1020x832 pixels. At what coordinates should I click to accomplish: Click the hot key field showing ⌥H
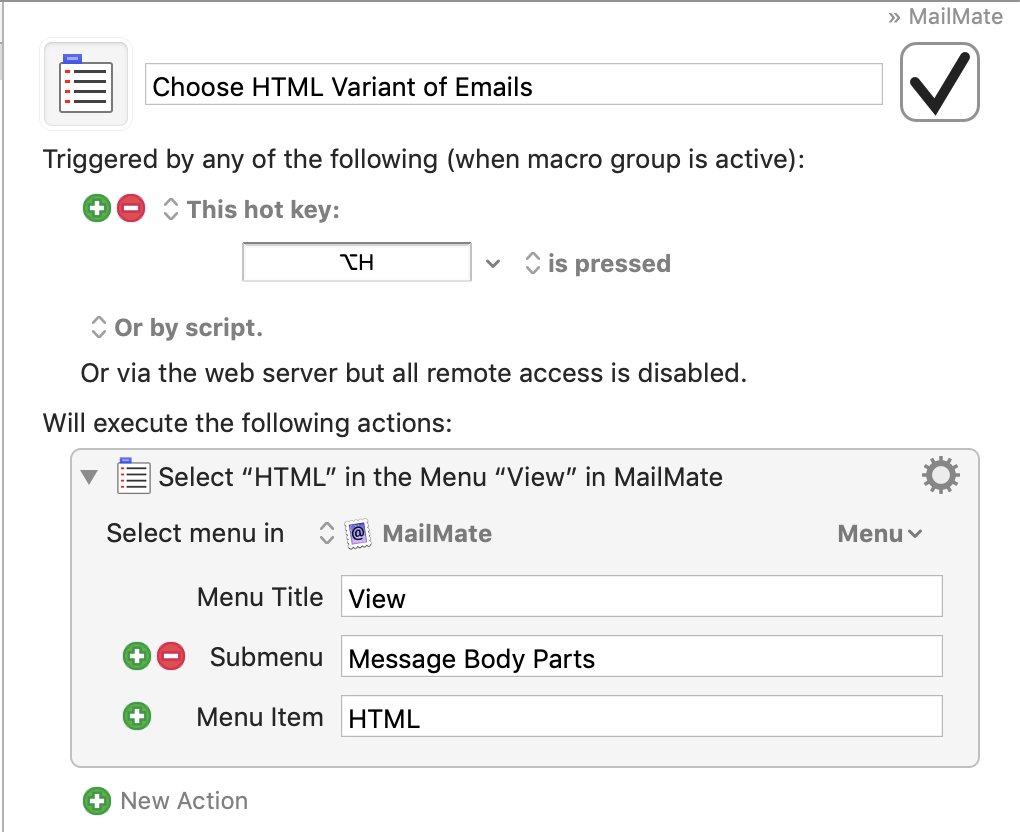(356, 262)
